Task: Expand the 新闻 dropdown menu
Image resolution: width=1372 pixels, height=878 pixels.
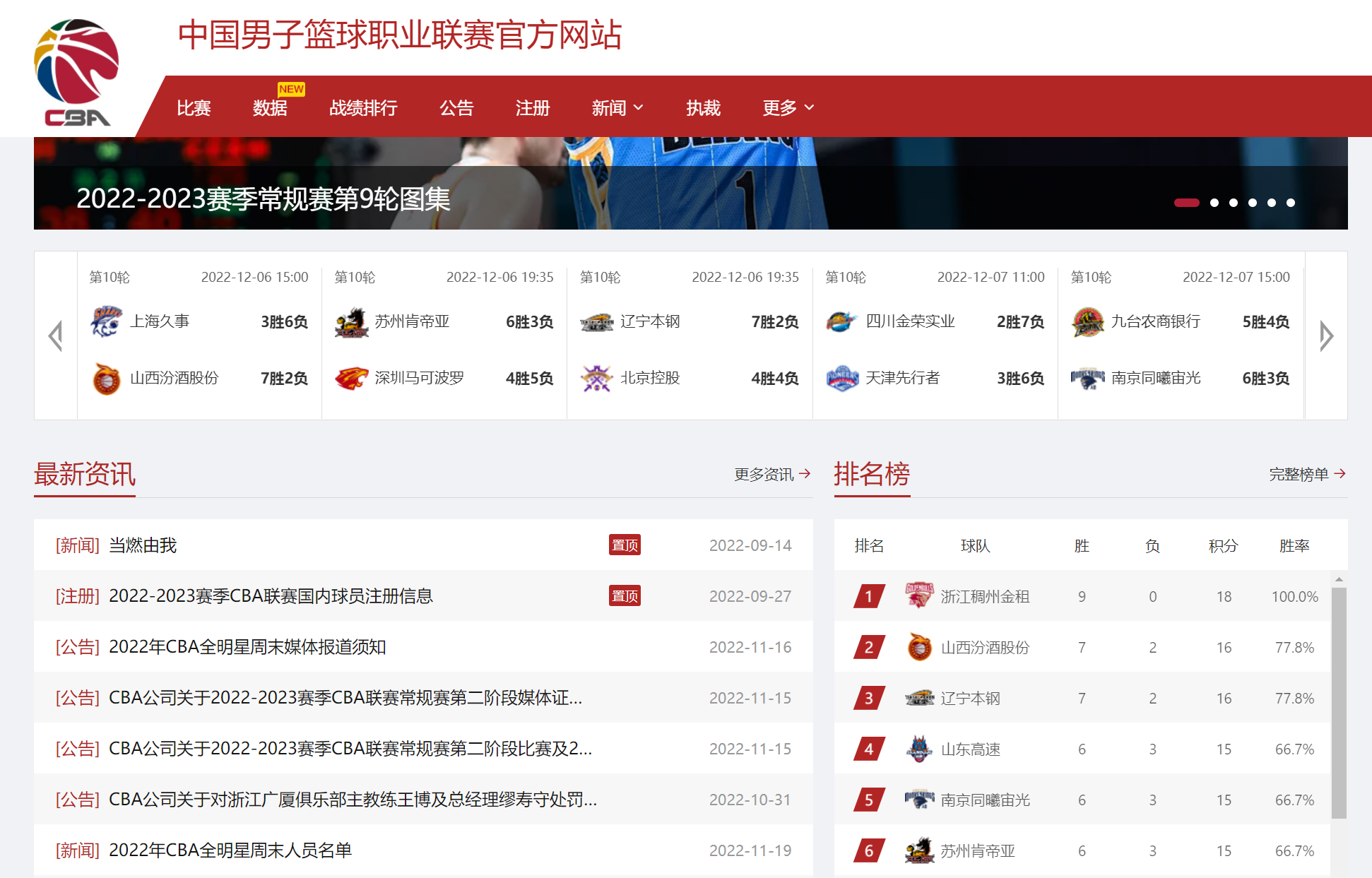Action: (x=617, y=107)
